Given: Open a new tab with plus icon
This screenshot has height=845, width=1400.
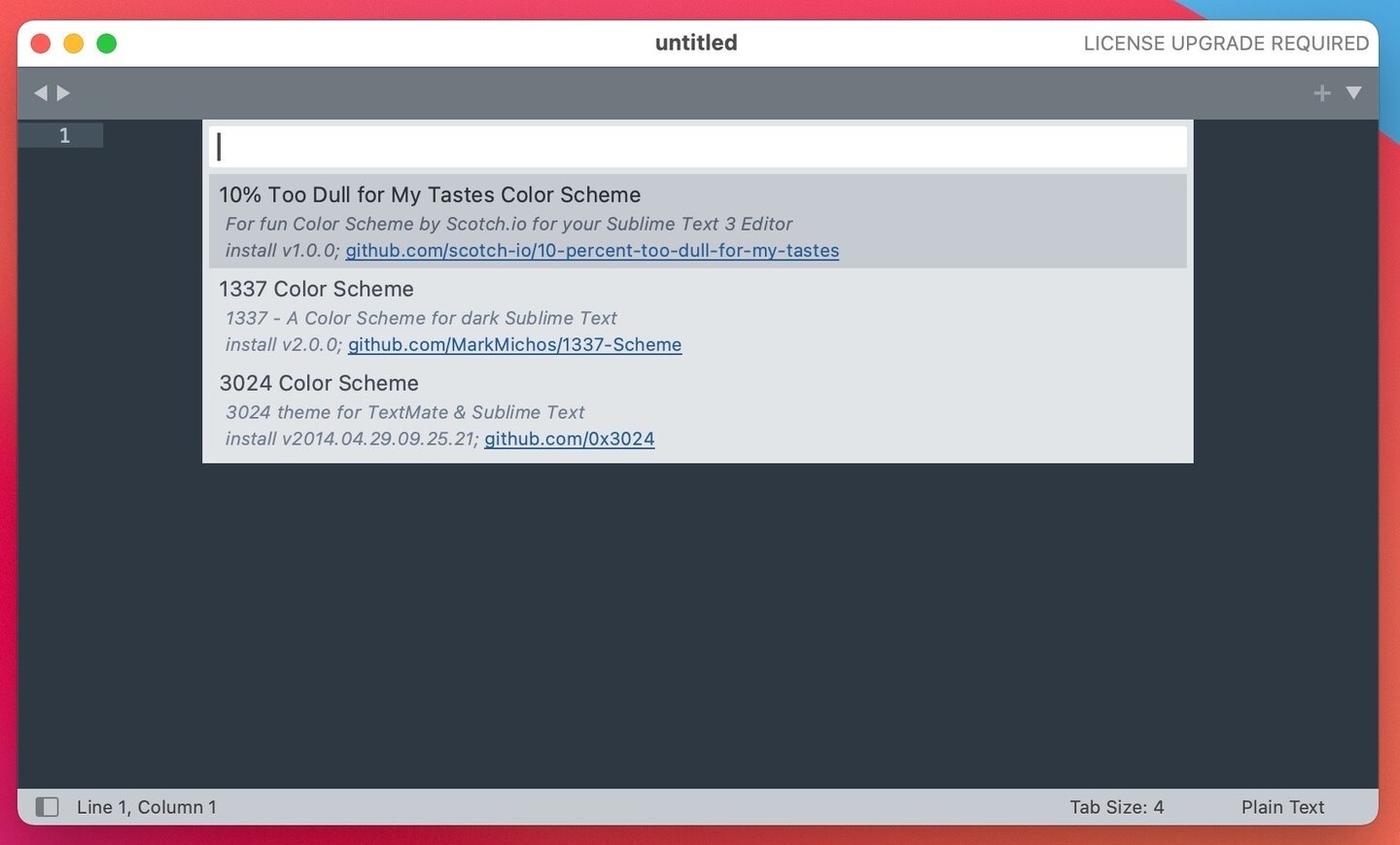Looking at the screenshot, I should [1321, 93].
